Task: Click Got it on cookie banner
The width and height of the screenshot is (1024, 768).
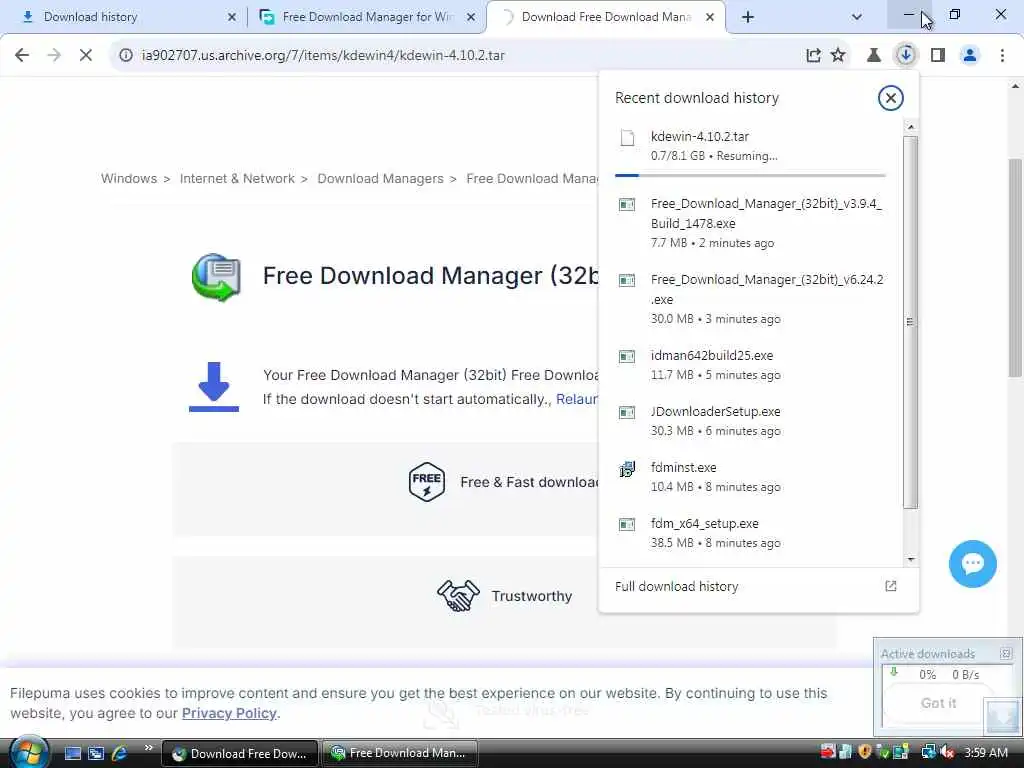Action: [x=938, y=703]
